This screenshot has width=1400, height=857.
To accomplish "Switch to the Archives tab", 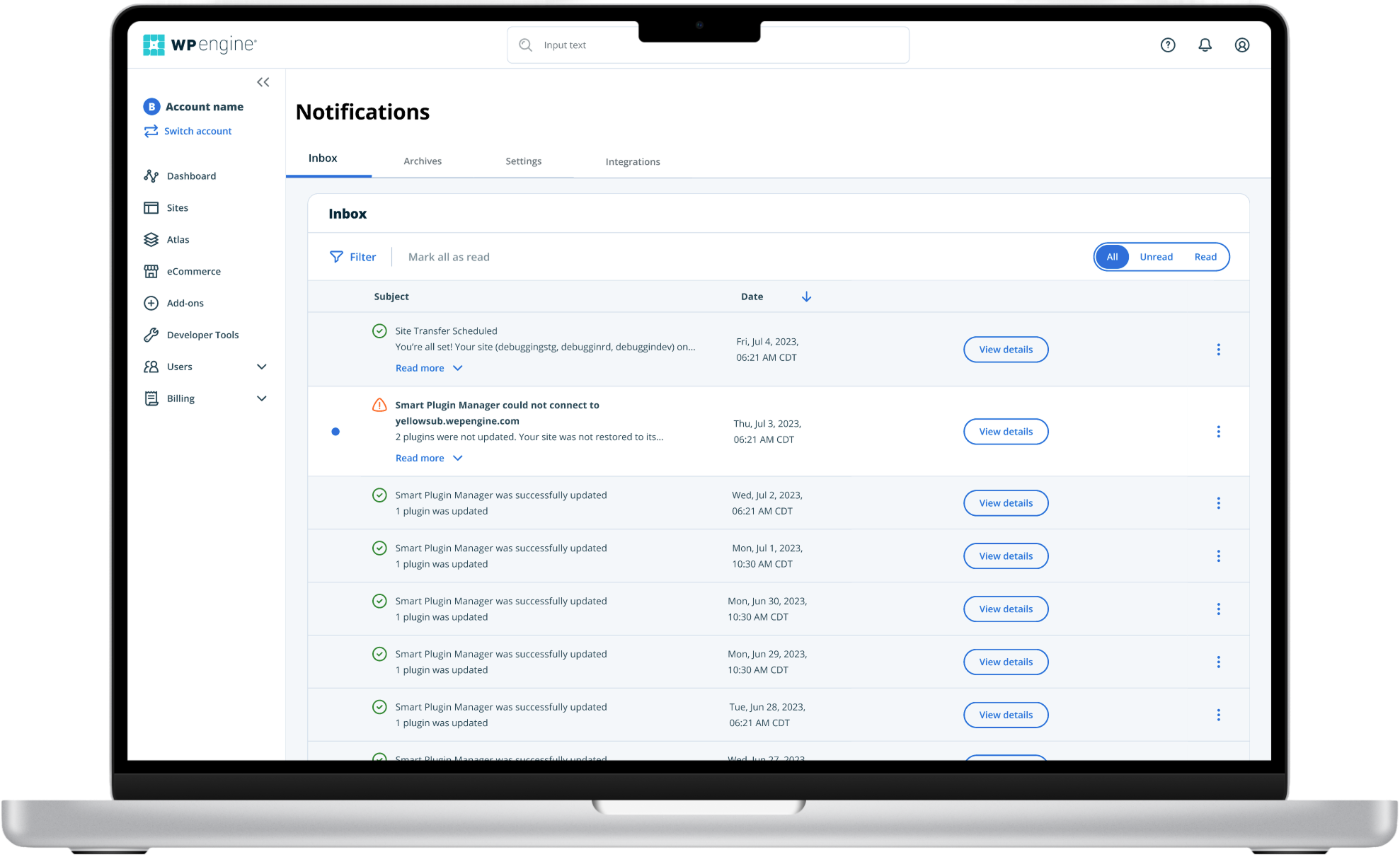I will pyautogui.click(x=423, y=161).
